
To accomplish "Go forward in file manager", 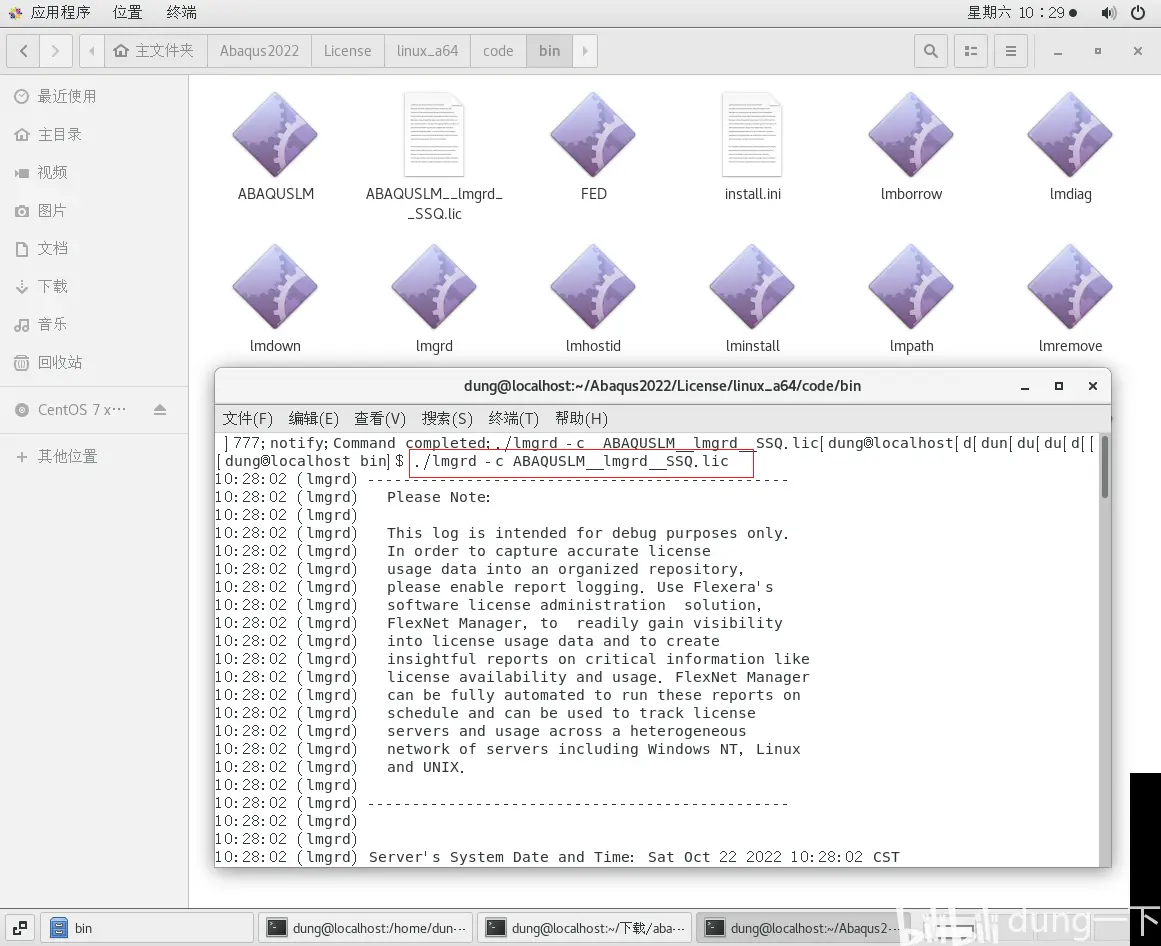I will 56,51.
